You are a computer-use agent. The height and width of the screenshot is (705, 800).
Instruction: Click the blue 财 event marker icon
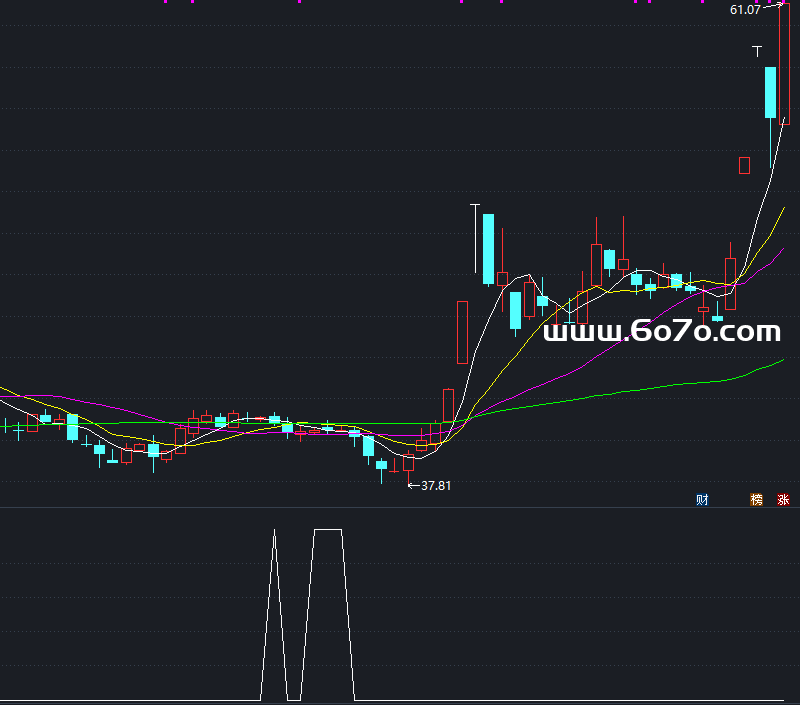pos(702,499)
